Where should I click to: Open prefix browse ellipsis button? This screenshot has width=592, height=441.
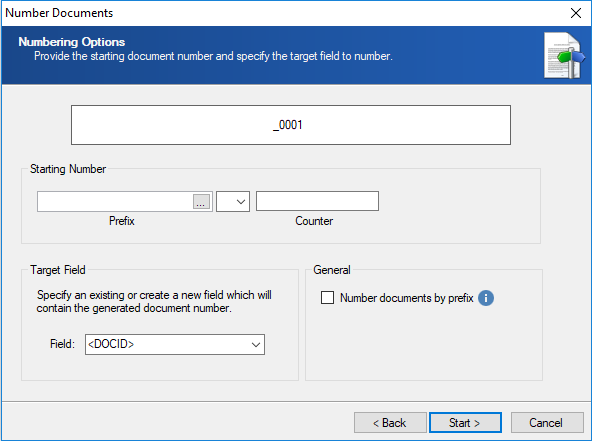[x=201, y=201]
